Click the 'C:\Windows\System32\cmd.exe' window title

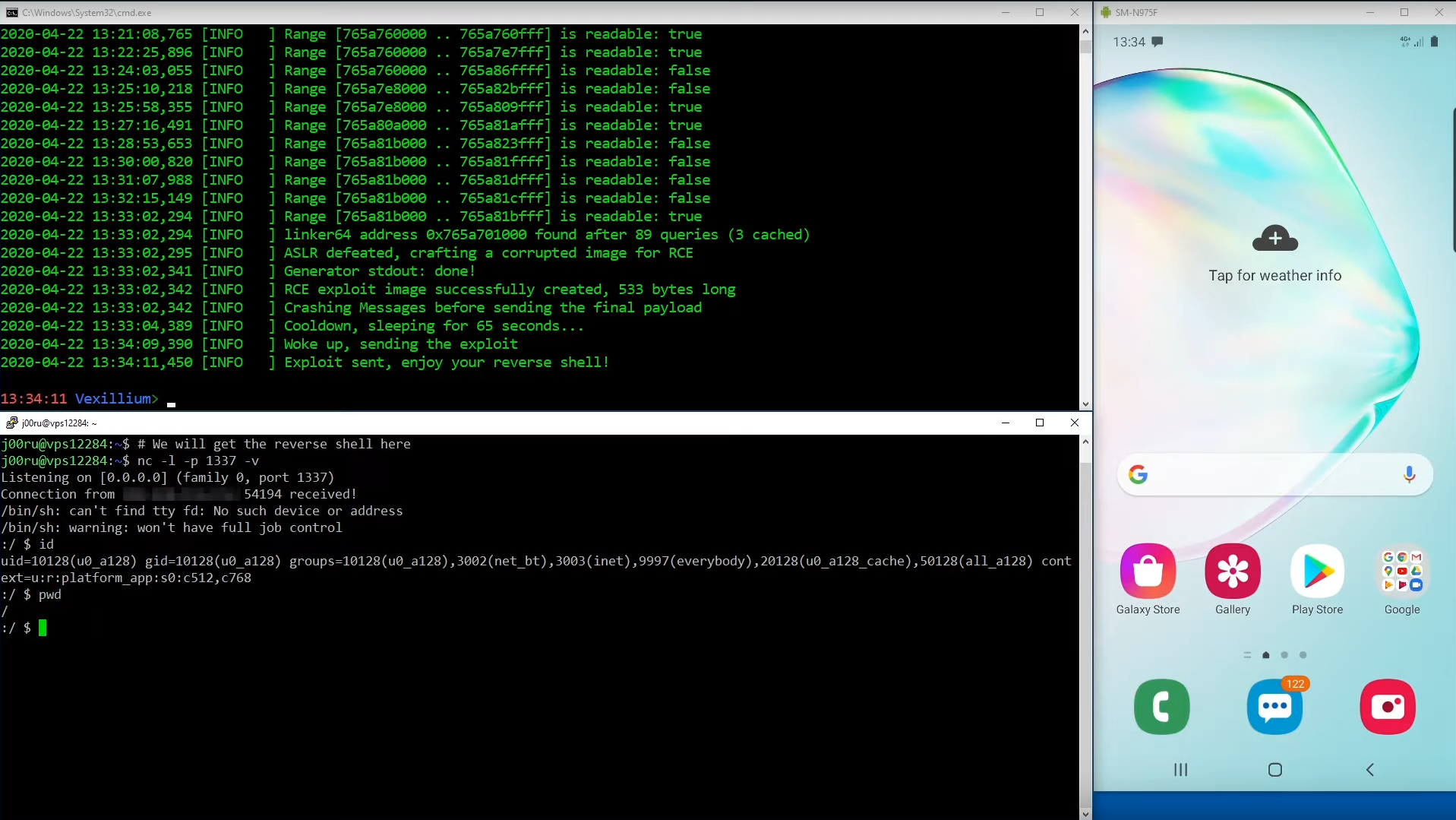coord(87,13)
